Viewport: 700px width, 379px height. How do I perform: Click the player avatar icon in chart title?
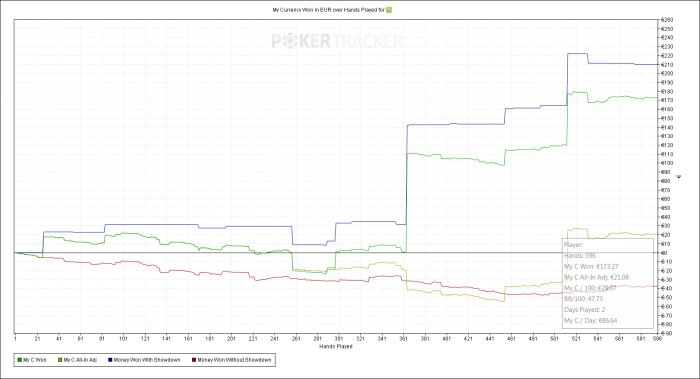[389, 10]
